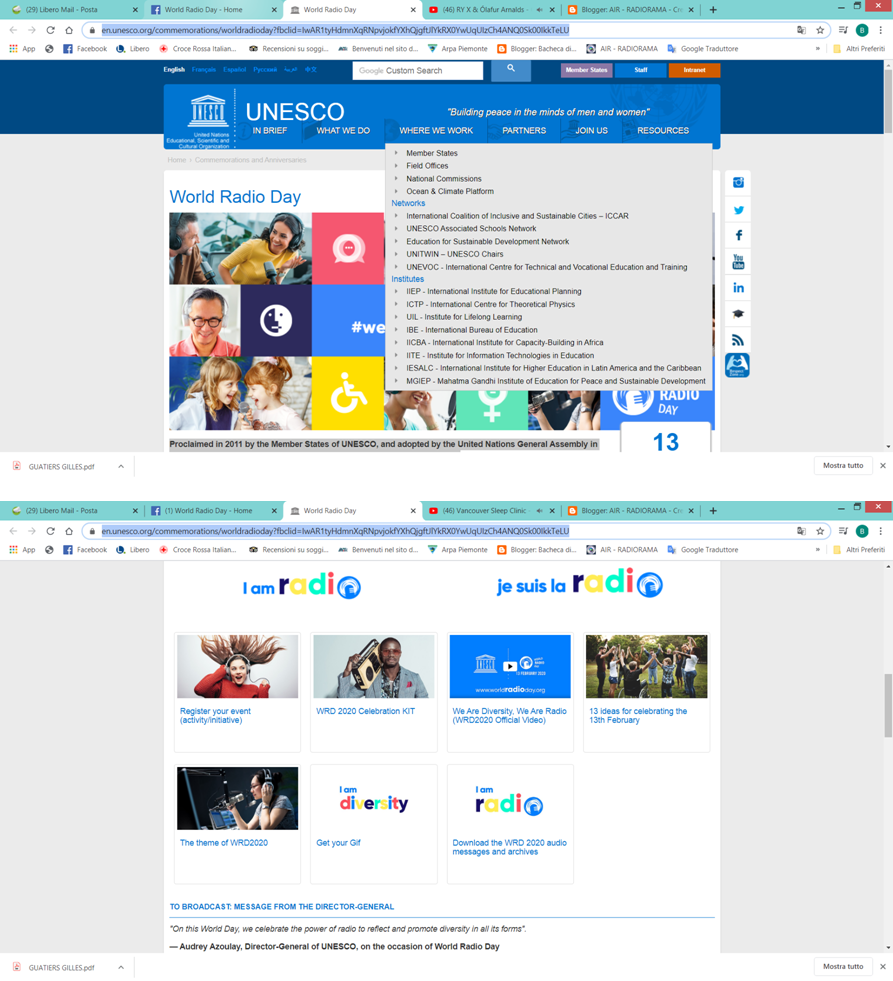Open 13 ideas for celebrating the 13th February
Viewport: 893px width, 981px height.
[638, 716]
